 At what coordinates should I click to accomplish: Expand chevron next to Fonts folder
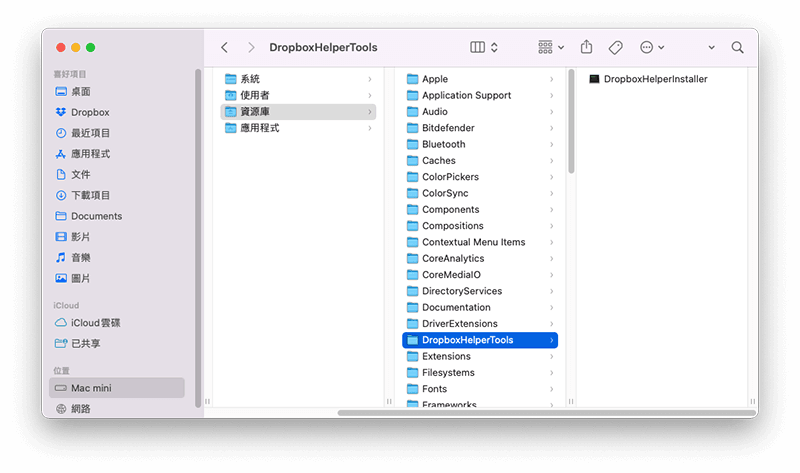(552, 389)
